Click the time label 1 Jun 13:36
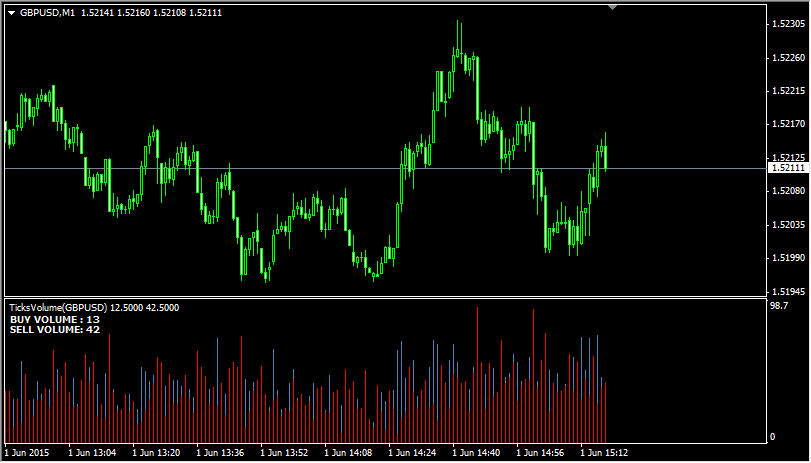Image resolution: width=811 pixels, height=463 pixels. 220,453
